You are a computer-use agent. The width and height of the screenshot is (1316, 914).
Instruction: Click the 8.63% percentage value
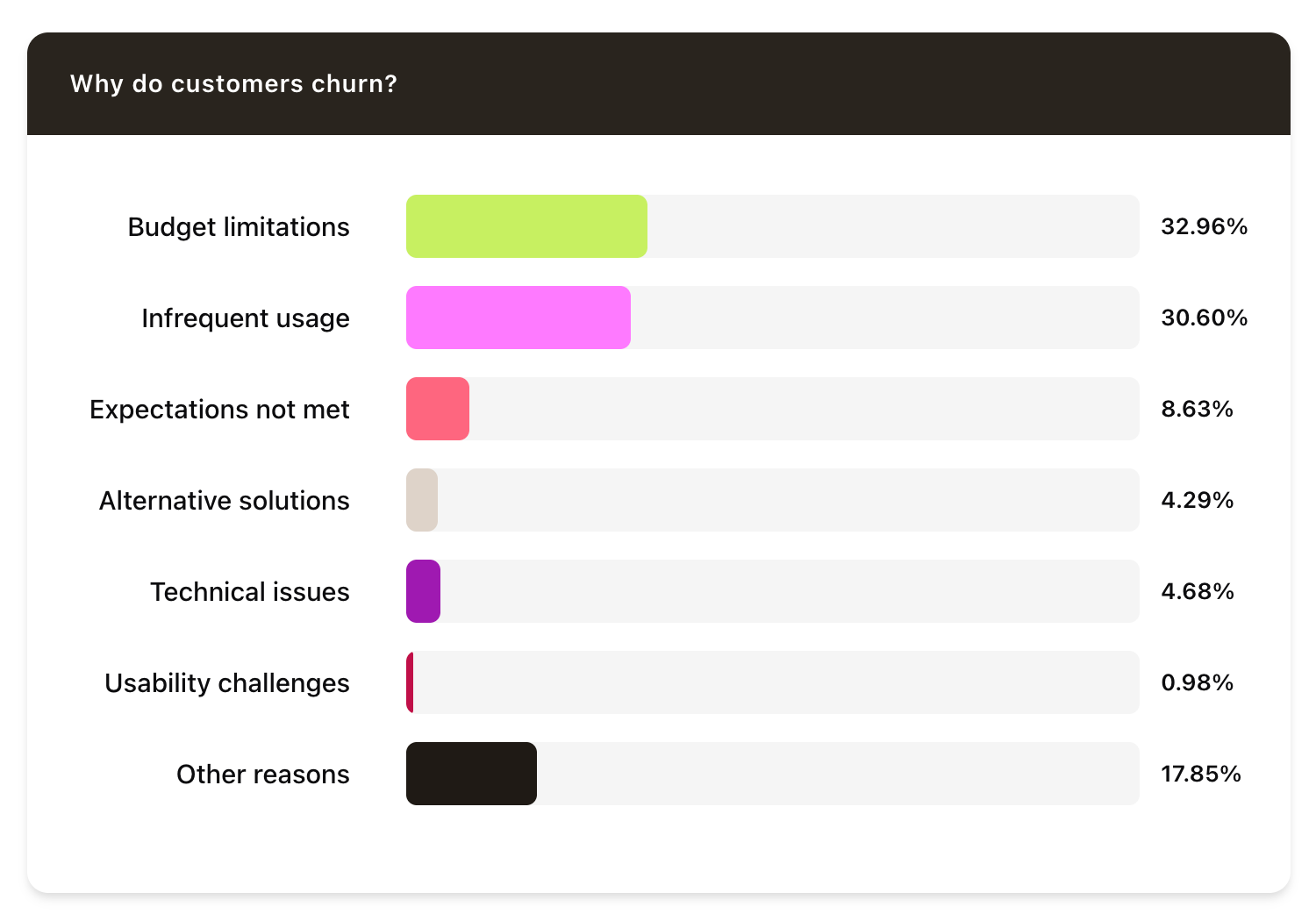coord(1197,409)
